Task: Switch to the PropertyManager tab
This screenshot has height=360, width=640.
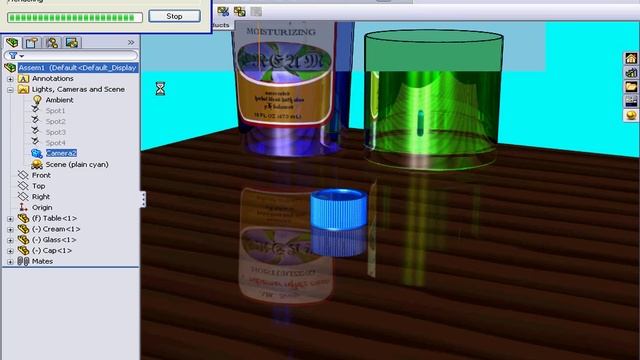Action: tap(32, 42)
